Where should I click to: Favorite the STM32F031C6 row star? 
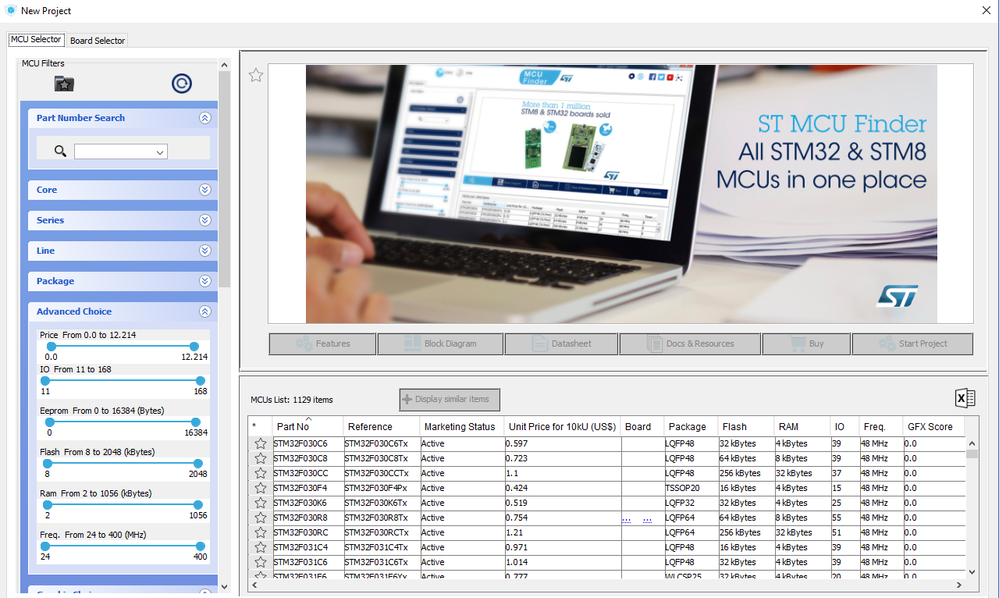pyautogui.click(x=260, y=562)
